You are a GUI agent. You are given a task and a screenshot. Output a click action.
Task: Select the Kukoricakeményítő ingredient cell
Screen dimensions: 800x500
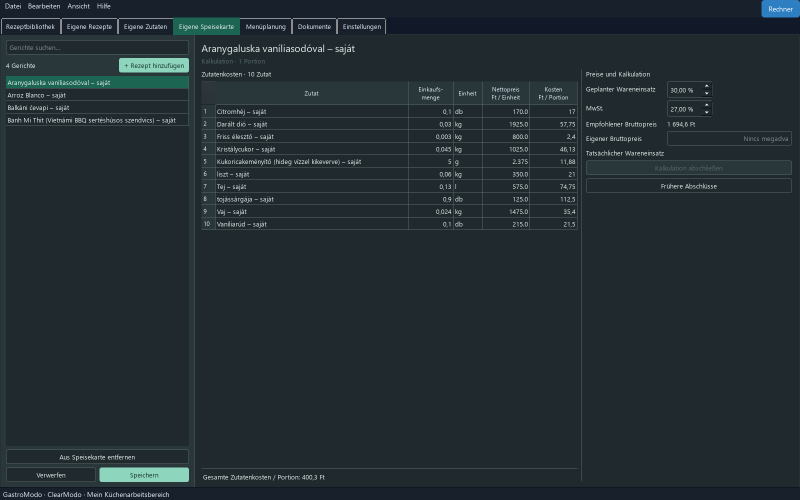[x=312, y=162]
